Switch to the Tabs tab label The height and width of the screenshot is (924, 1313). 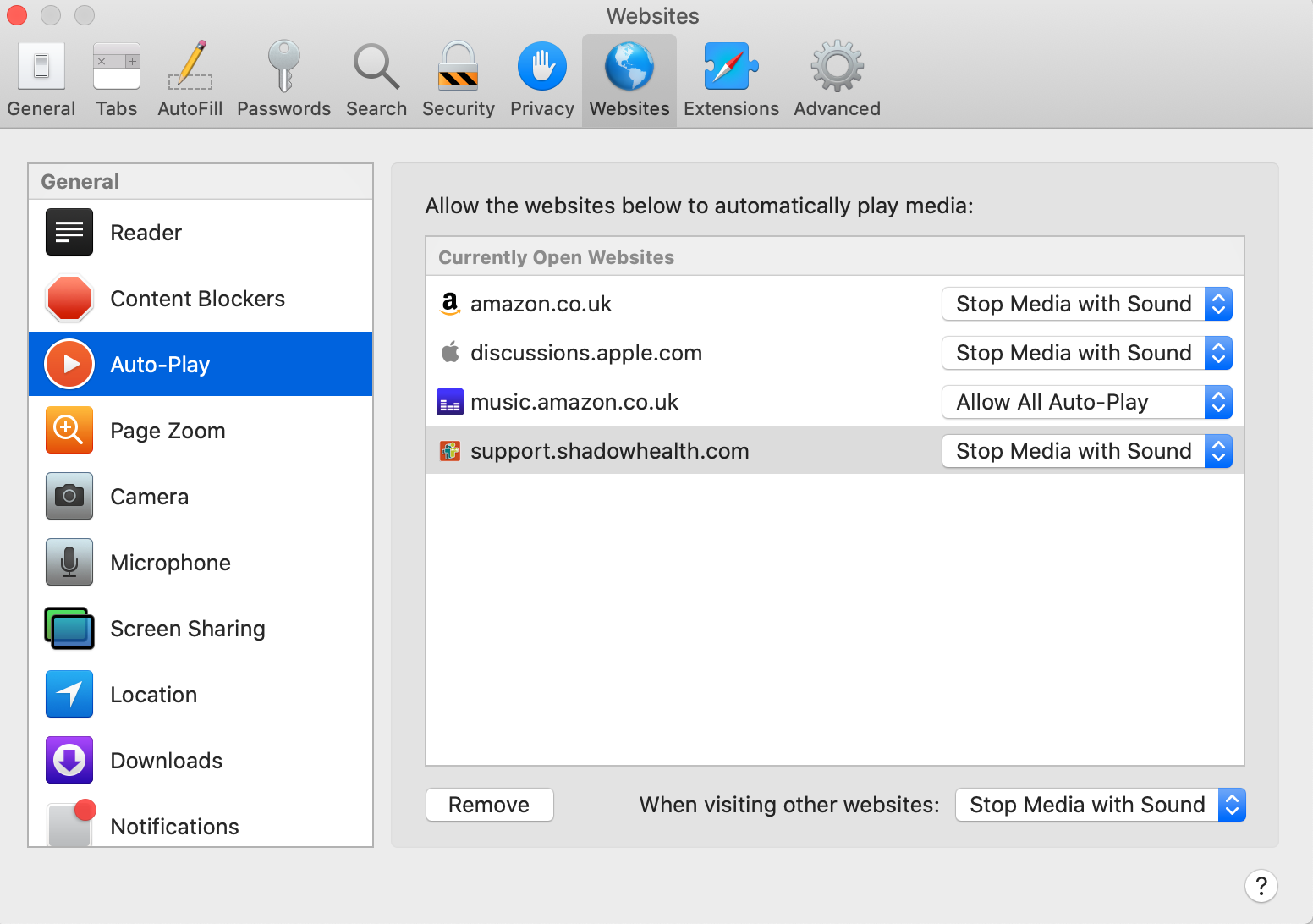(x=117, y=109)
